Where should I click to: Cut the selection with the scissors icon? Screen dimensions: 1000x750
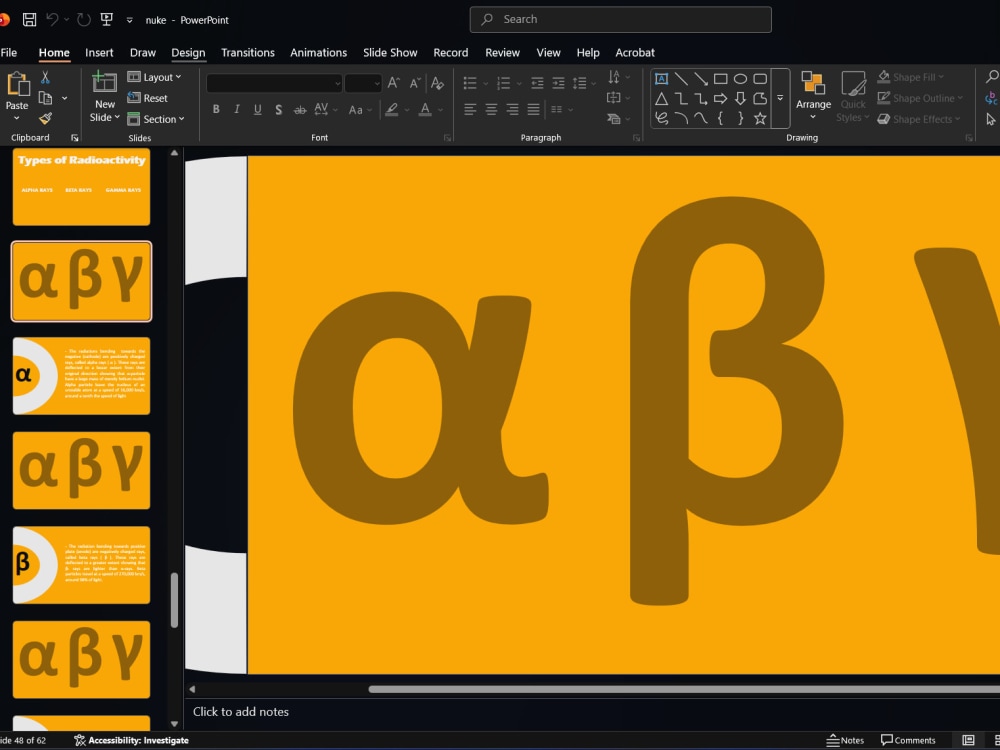tap(45, 77)
